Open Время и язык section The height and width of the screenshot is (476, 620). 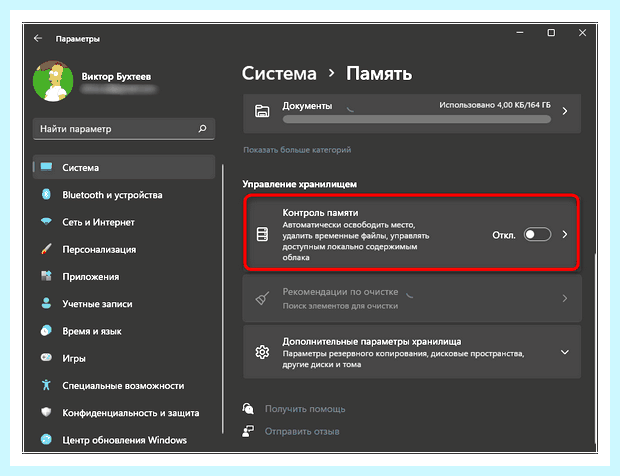click(x=124, y=331)
